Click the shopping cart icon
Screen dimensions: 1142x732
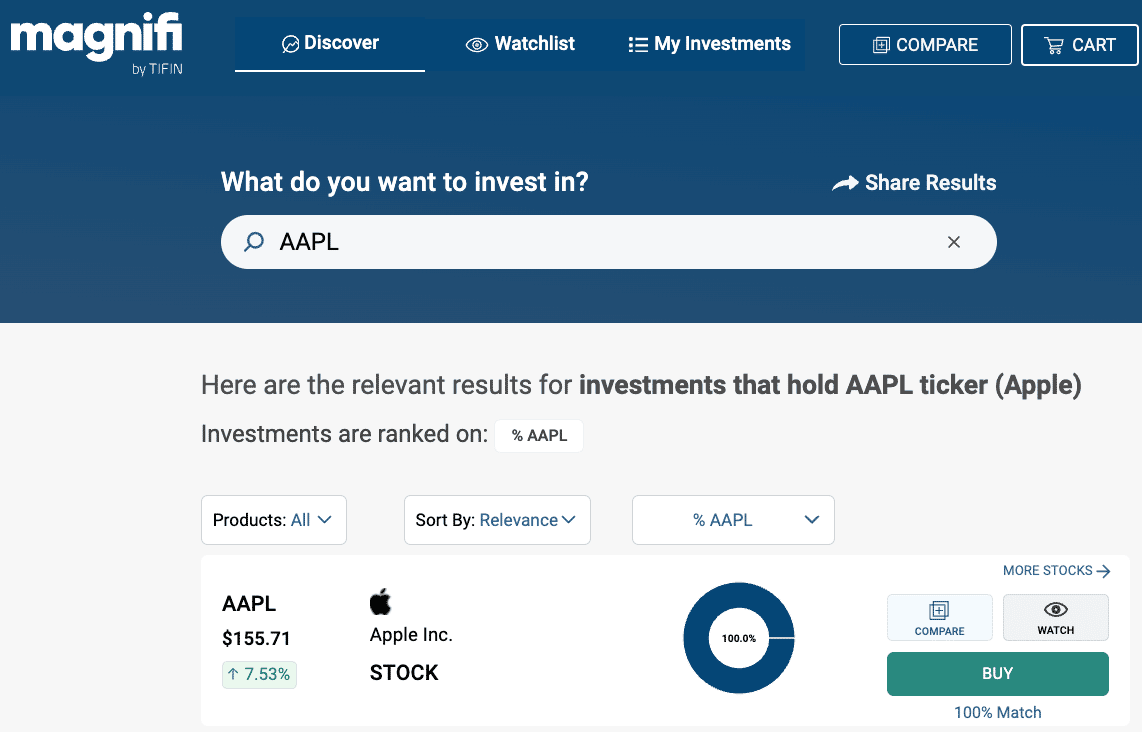coord(1053,45)
